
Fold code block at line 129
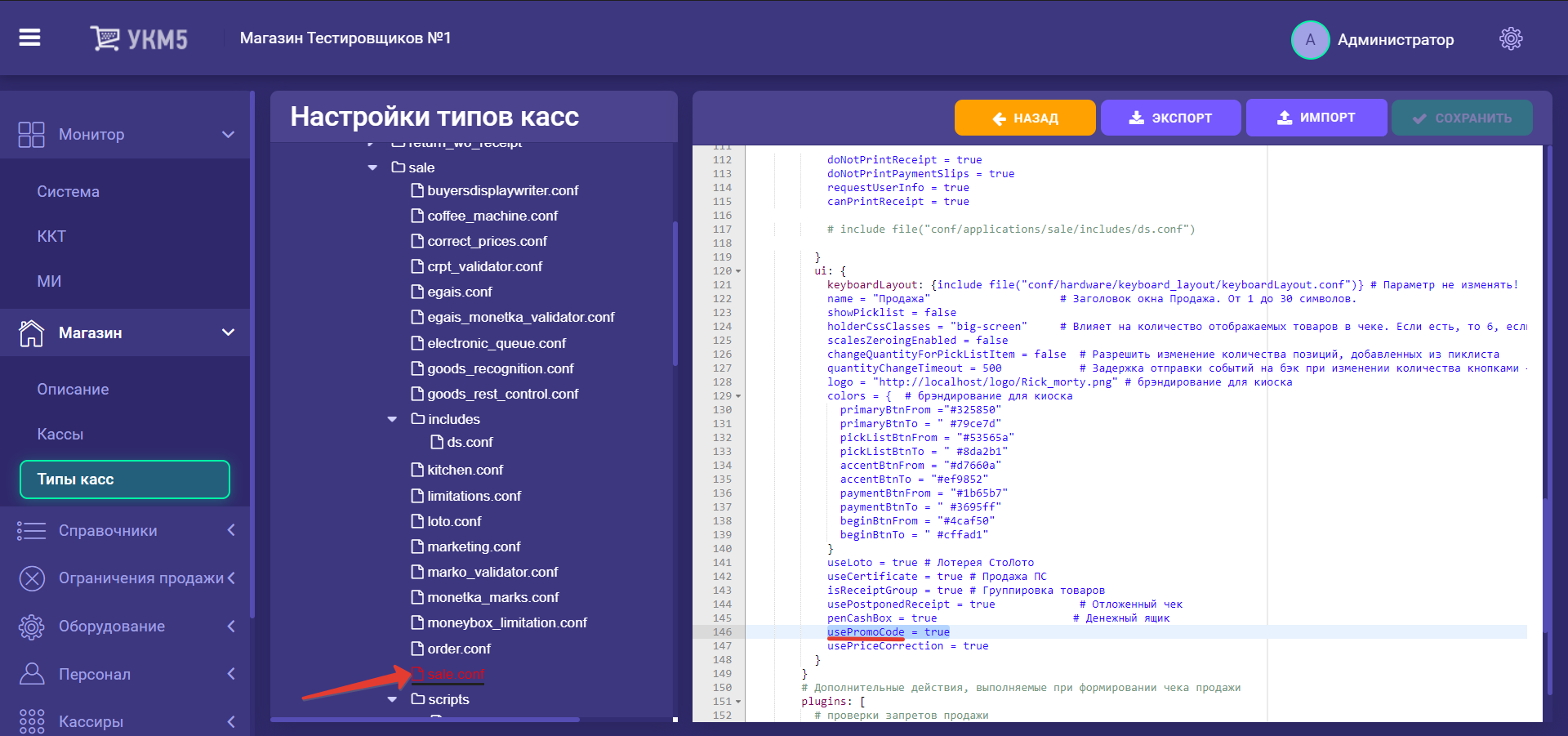point(738,396)
